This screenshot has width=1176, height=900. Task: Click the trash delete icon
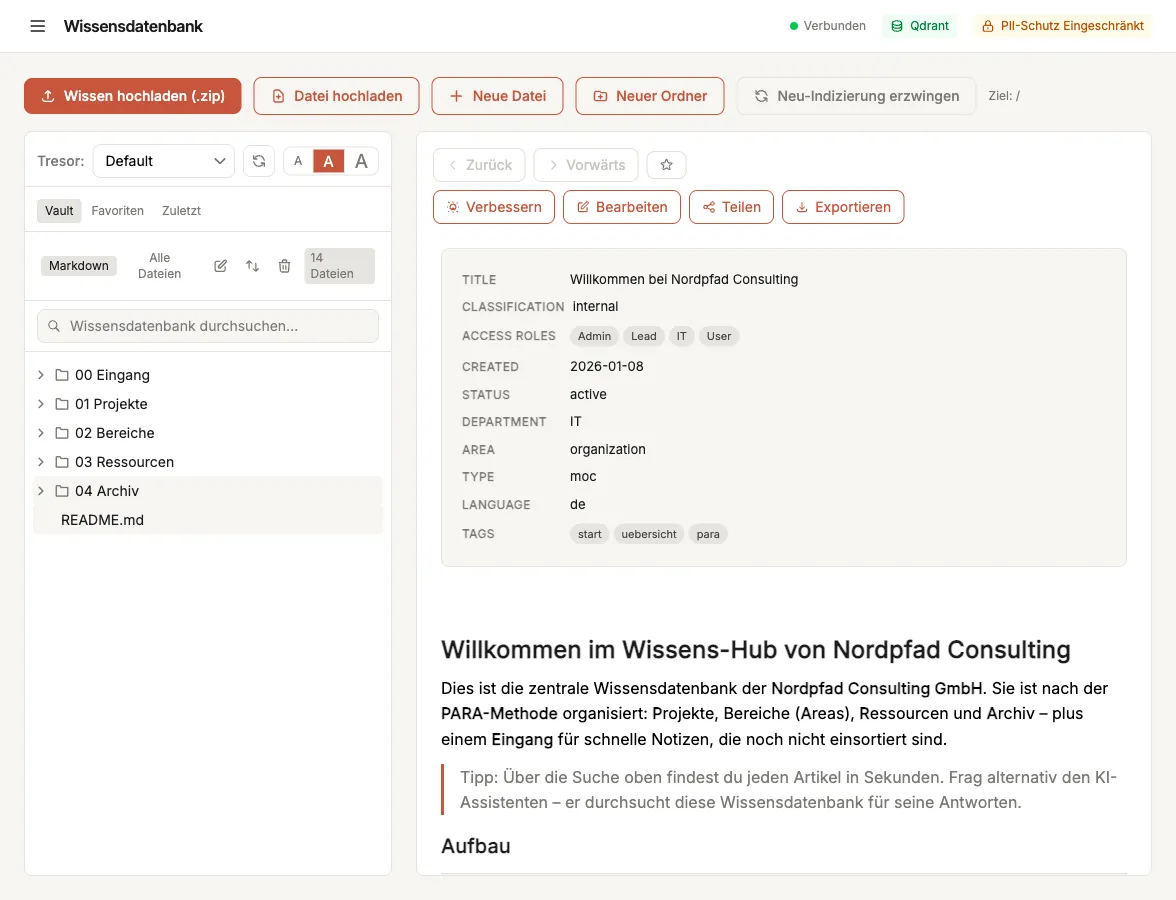click(284, 266)
